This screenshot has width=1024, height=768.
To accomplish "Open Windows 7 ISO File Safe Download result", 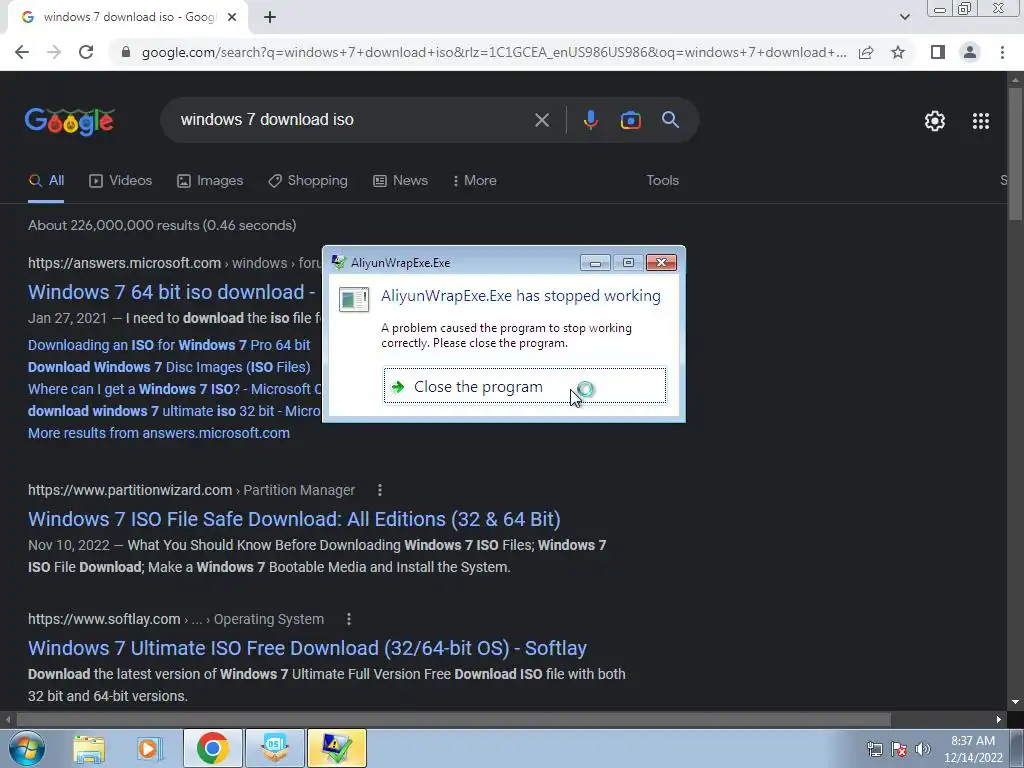I will point(294,519).
